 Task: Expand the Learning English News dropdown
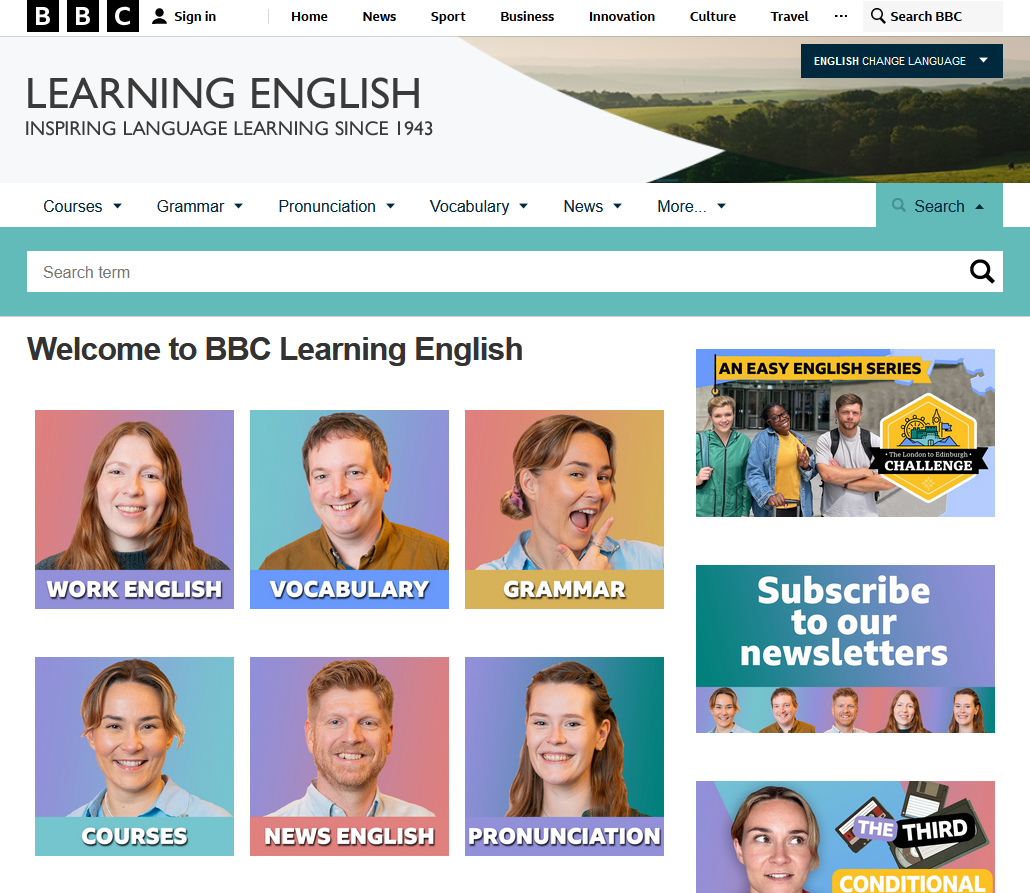[x=593, y=206]
